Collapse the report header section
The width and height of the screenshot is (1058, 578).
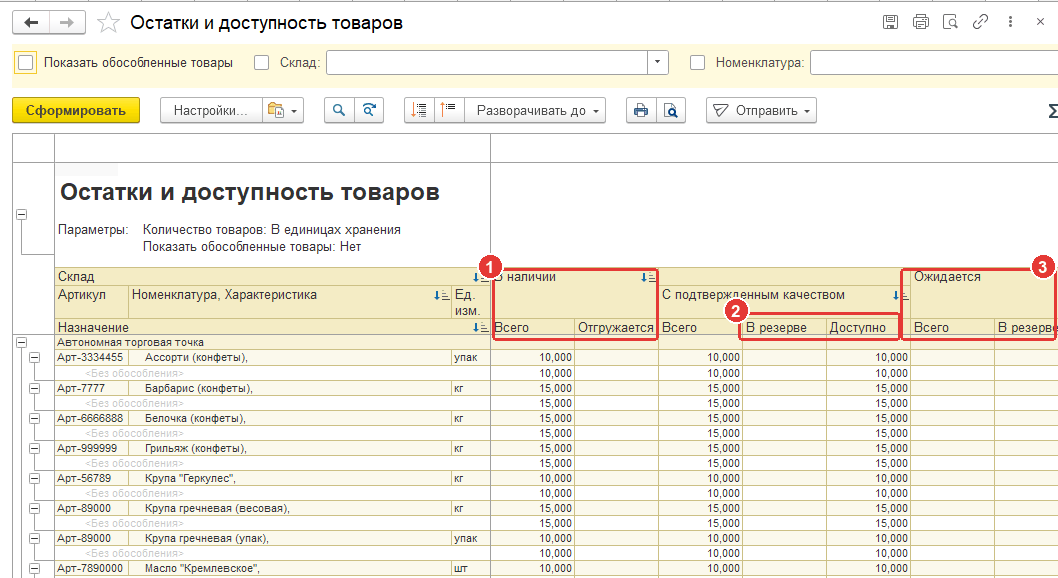tap(22, 214)
